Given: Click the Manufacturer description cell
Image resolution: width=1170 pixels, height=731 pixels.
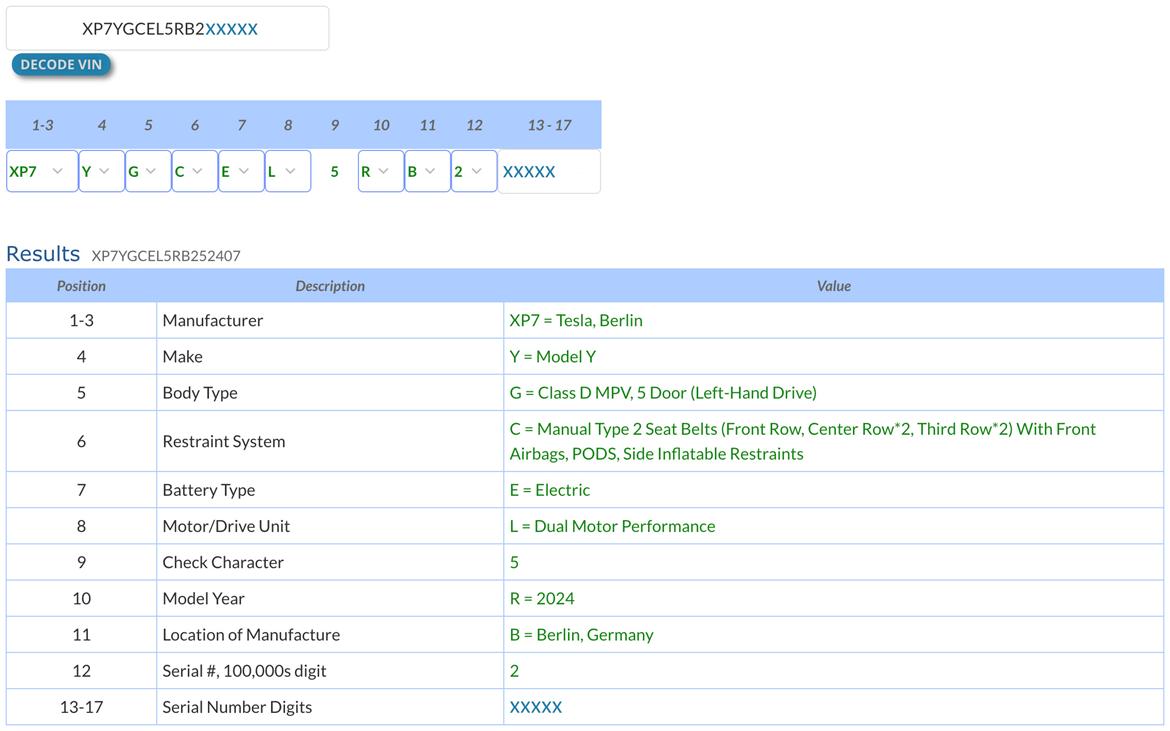Looking at the screenshot, I should pos(330,320).
